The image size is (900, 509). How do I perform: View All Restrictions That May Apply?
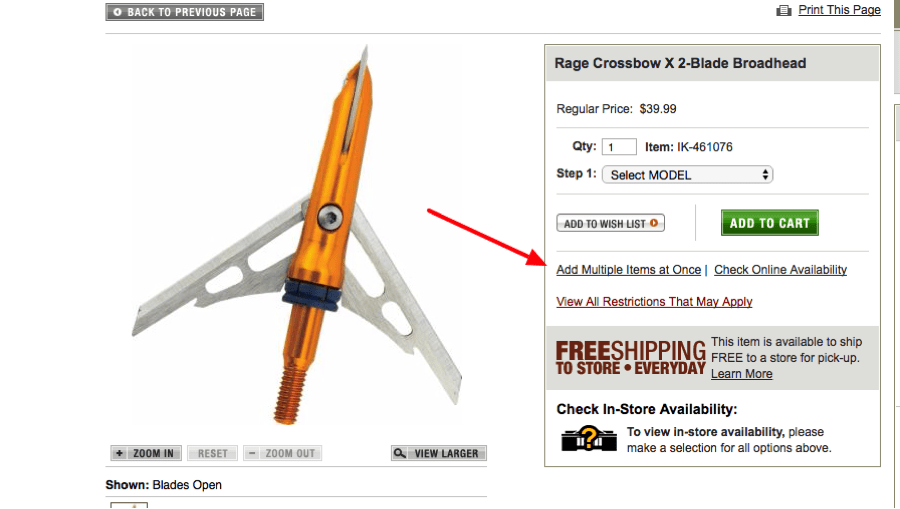pos(654,302)
